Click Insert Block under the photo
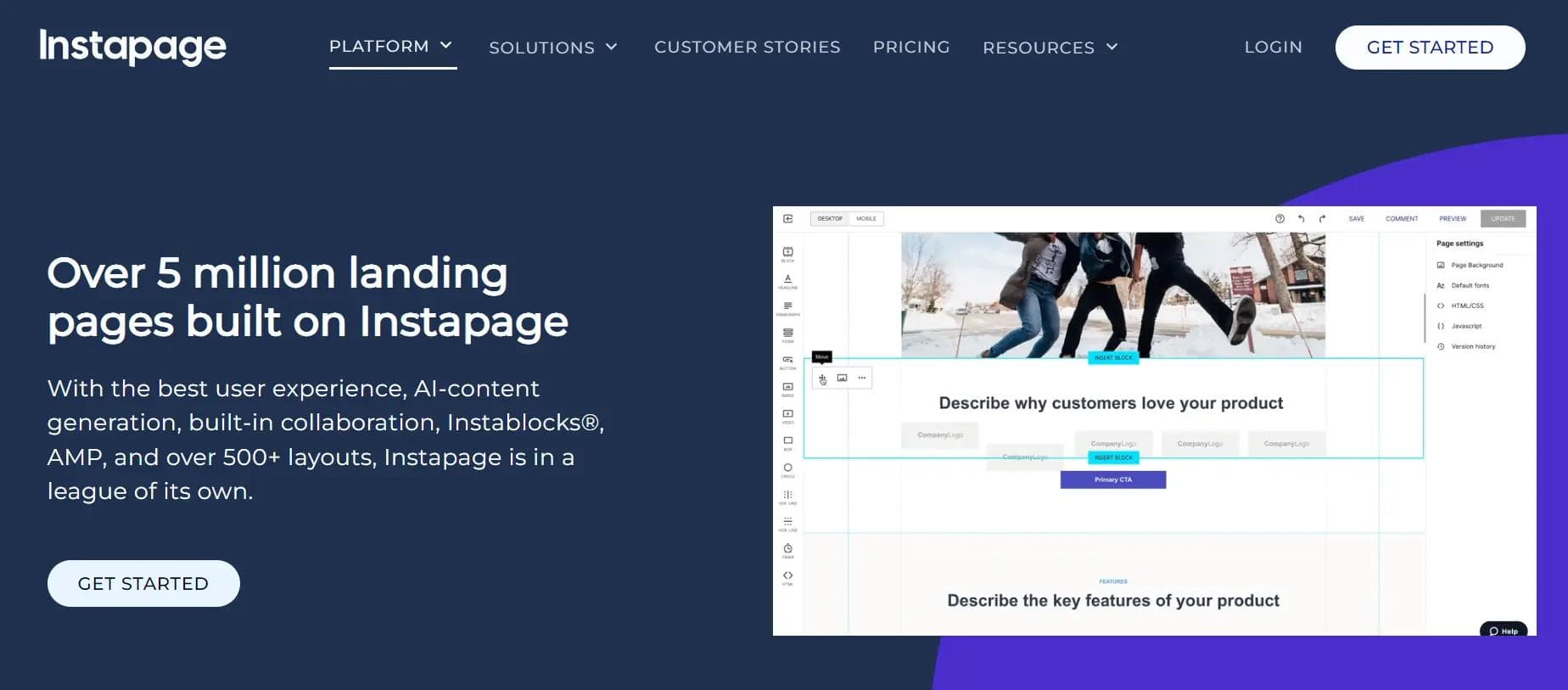The image size is (1568, 690). 1113,358
